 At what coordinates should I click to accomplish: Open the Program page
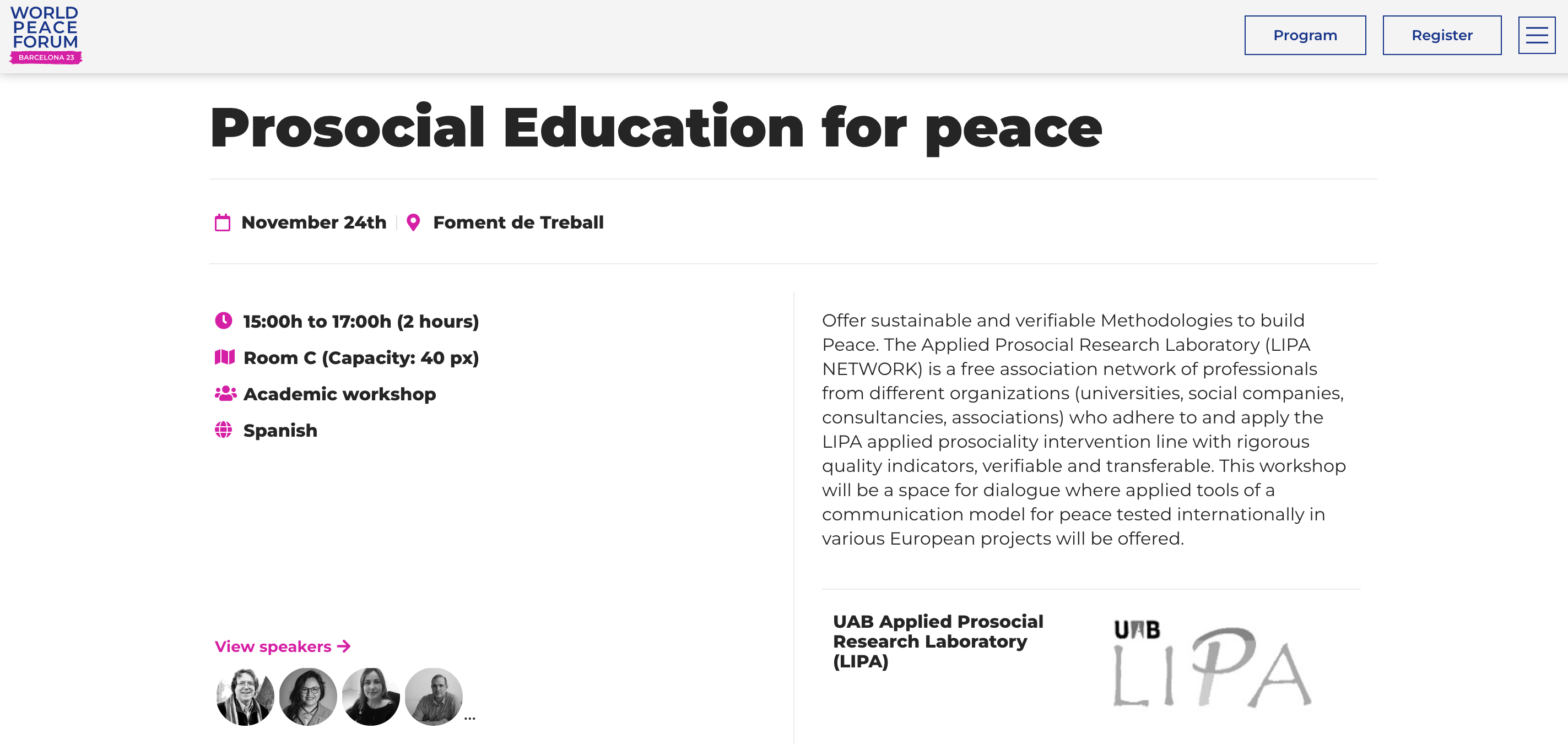(x=1305, y=35)
